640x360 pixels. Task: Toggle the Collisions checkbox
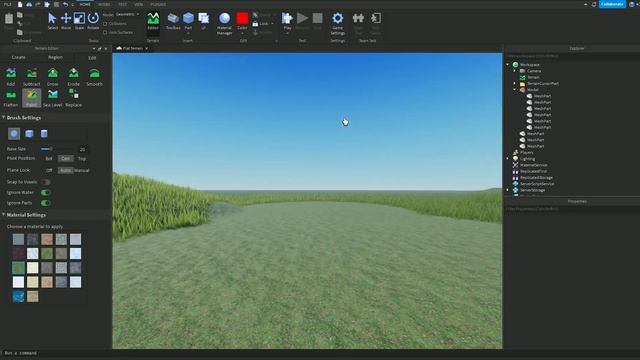[x=105, y=24]
